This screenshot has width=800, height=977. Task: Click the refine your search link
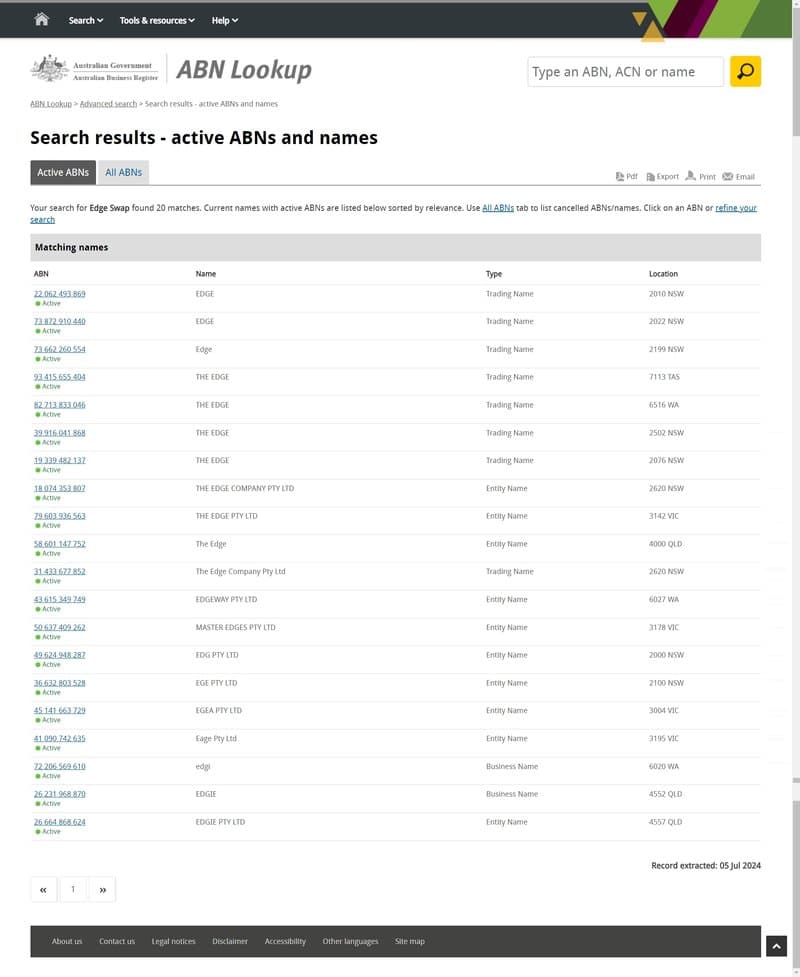point(736,208)
